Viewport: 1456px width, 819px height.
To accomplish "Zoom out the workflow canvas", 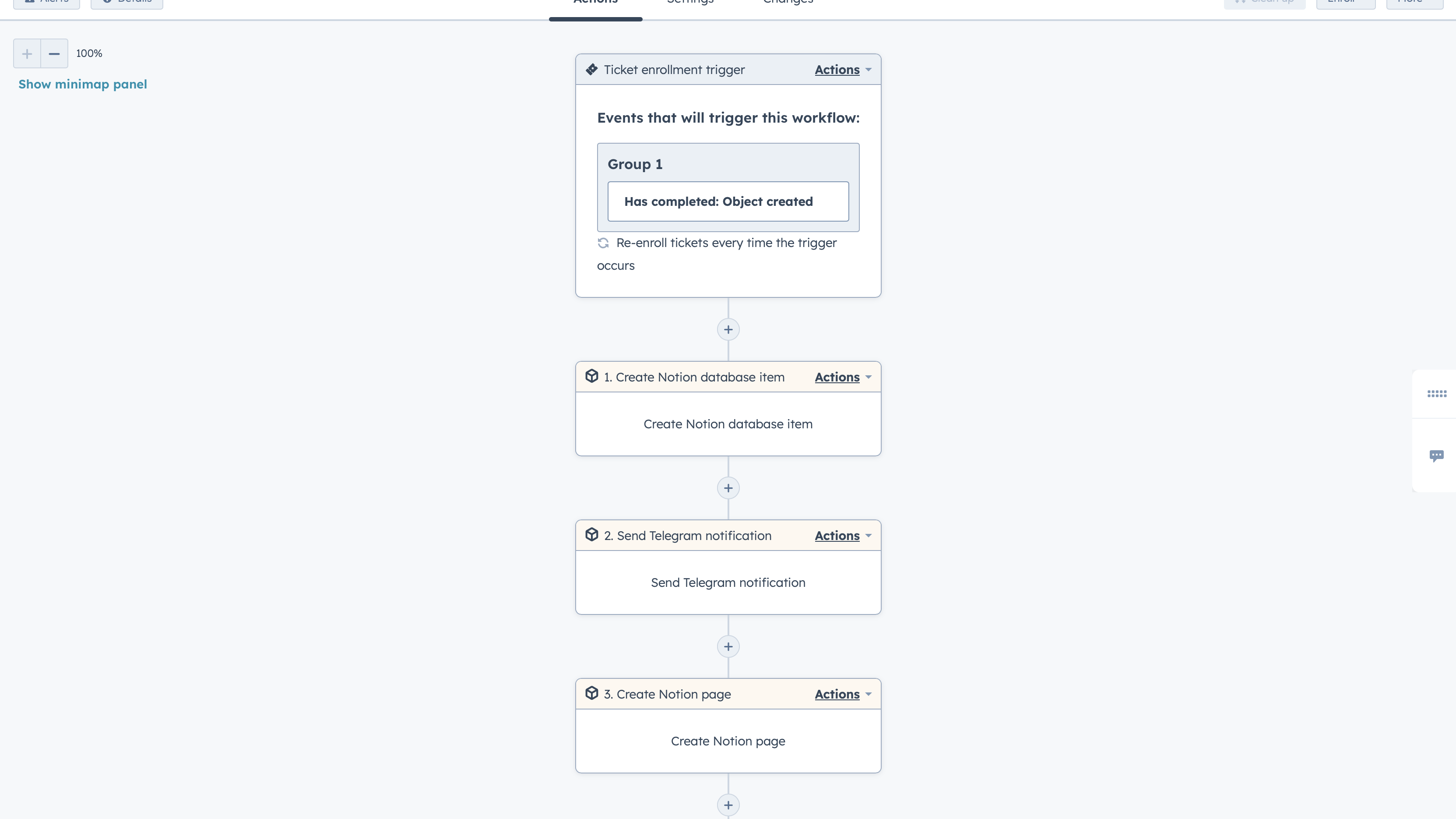I will click(x=54, y=54).
